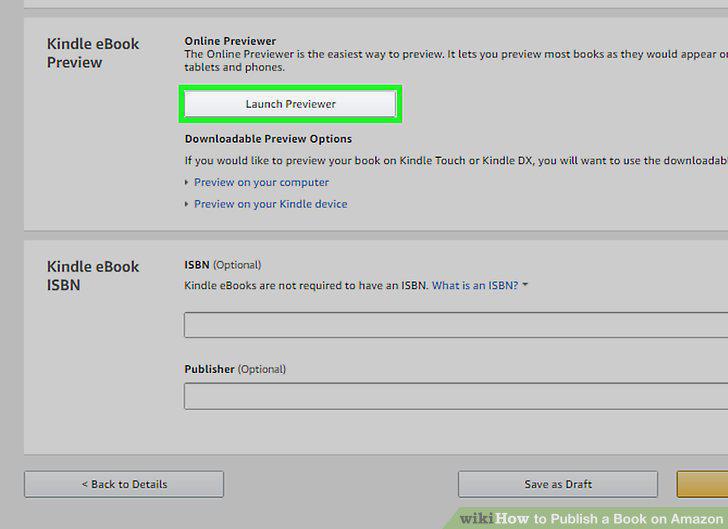Open the What is an ISBN? help link

[x=475, y=285]
